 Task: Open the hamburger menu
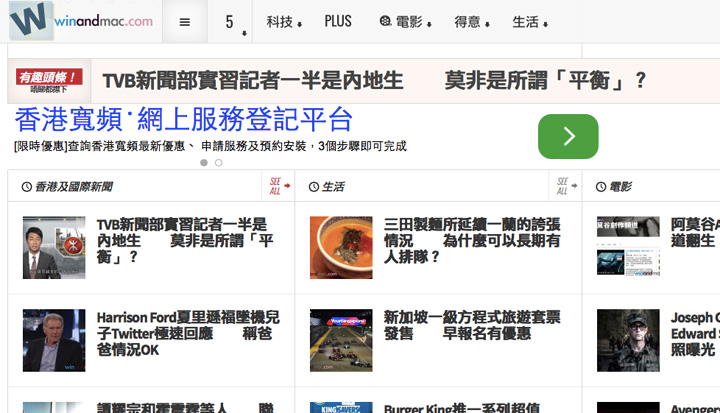[184, 21]
